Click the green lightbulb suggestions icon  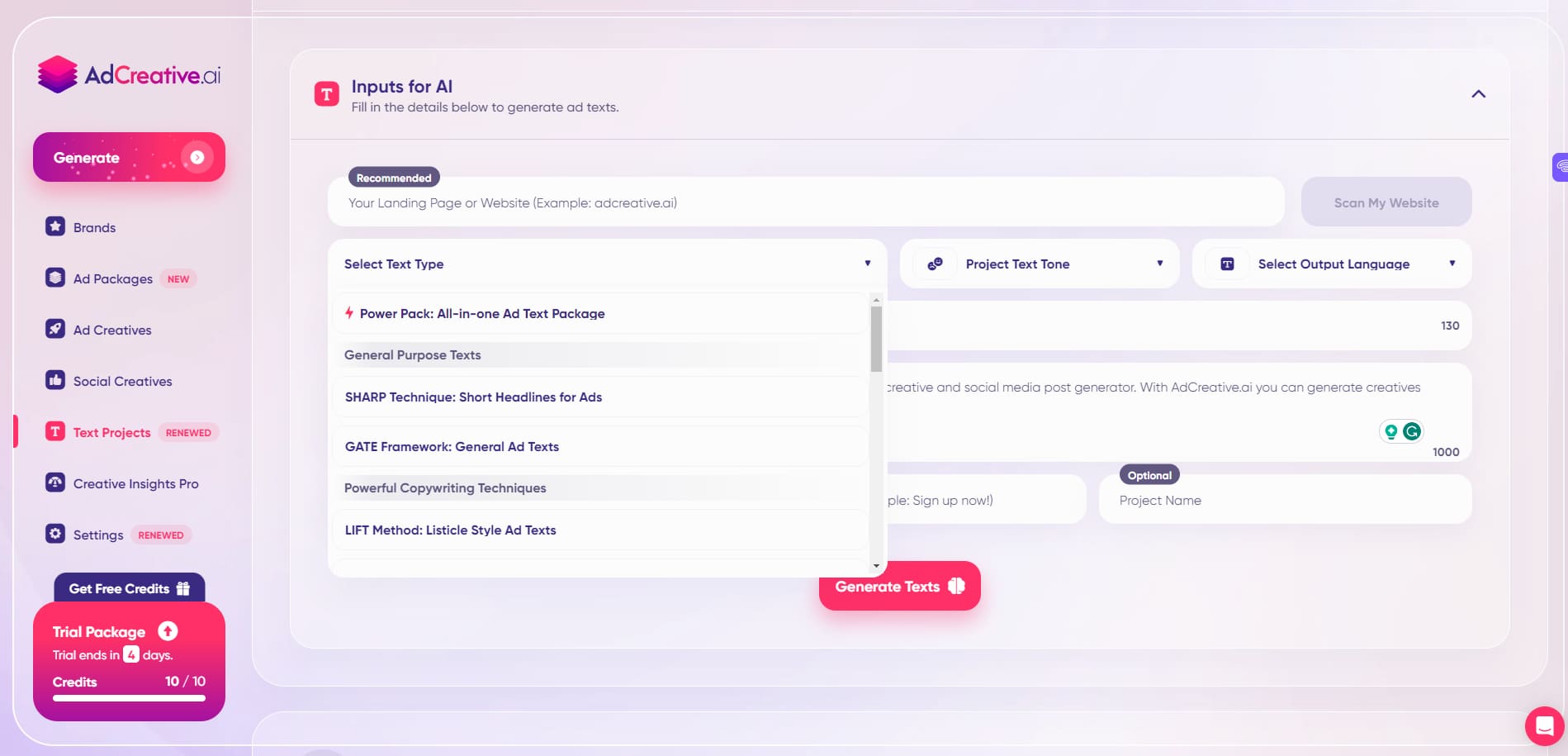coord(1390,430)
